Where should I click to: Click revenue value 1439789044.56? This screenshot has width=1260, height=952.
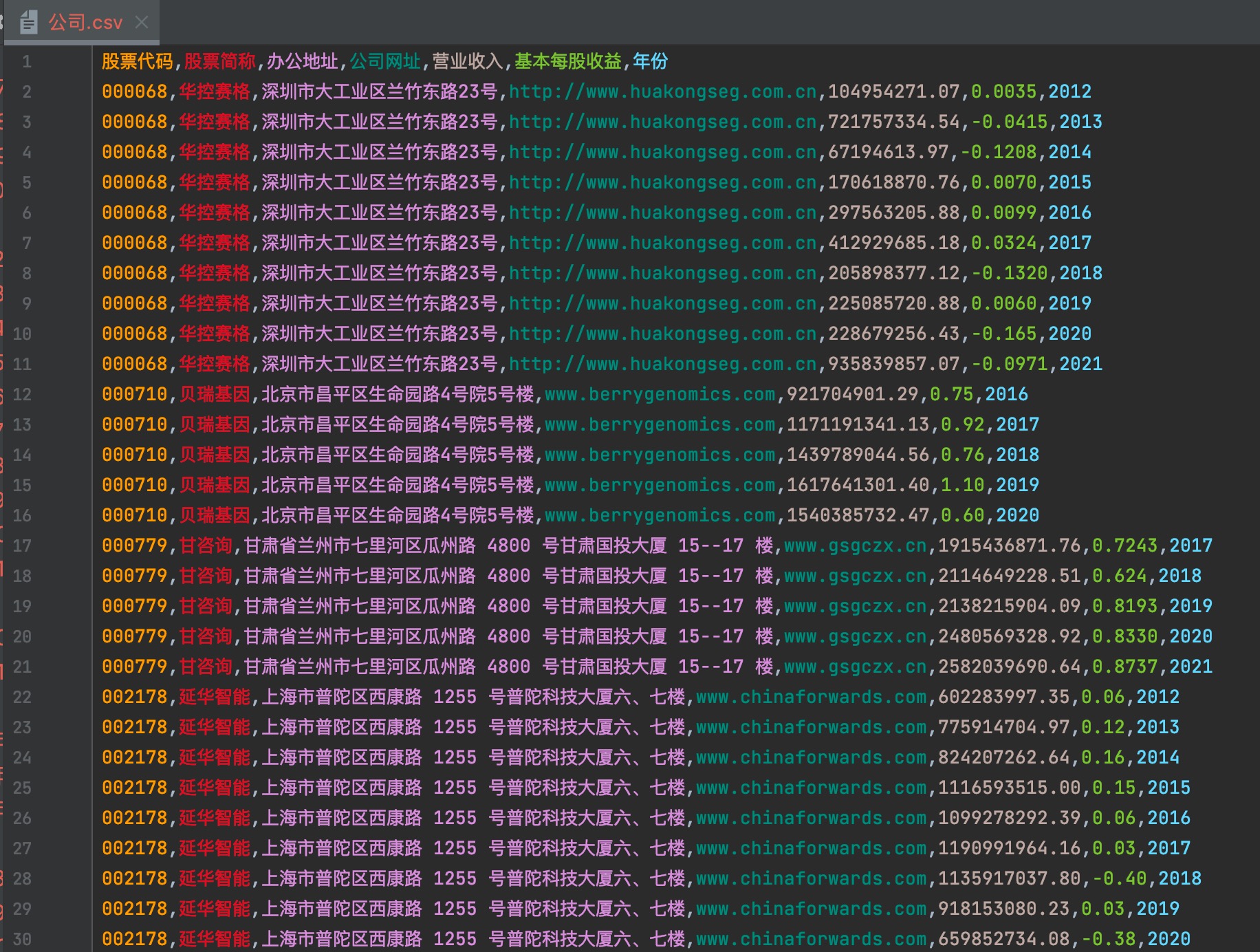click(x=858, y=455)
